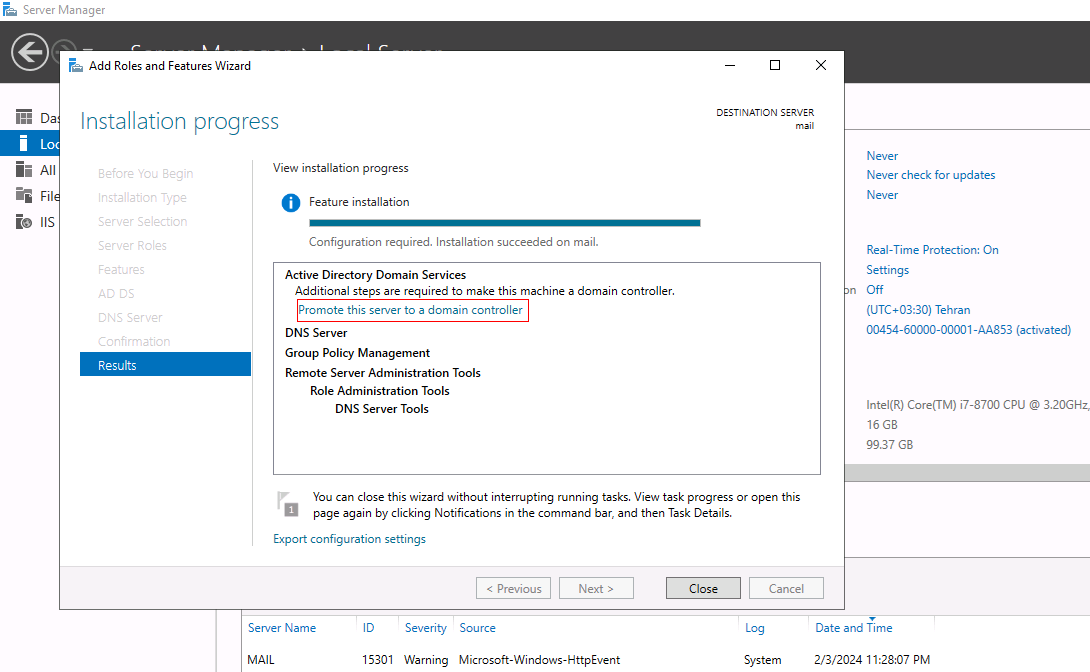
Task: Click the Add Roles and Features Wizard title icon
Action: [76, 65]
